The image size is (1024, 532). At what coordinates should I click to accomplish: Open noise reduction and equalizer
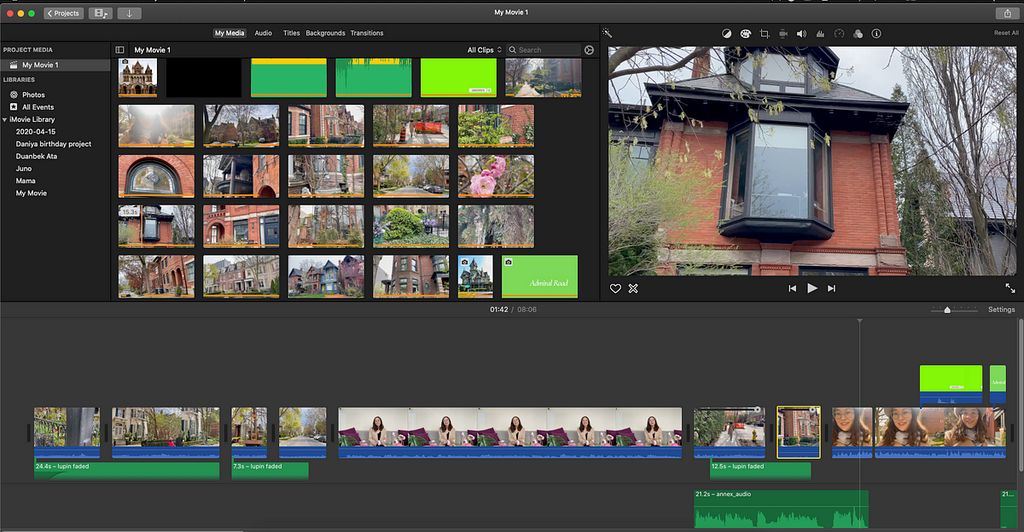coord(820,33)
